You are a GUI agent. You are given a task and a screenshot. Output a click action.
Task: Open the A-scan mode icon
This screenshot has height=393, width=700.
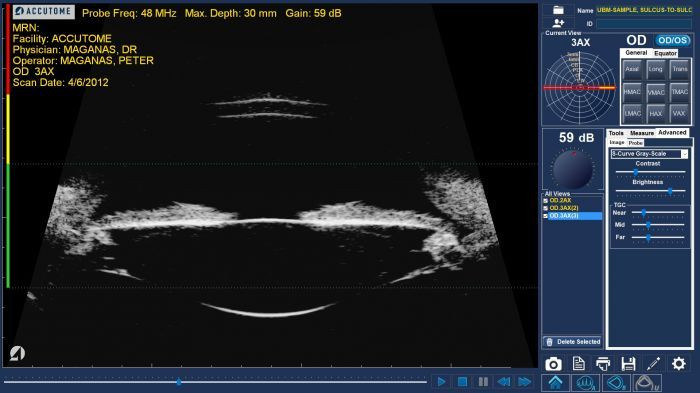point(585,383)
